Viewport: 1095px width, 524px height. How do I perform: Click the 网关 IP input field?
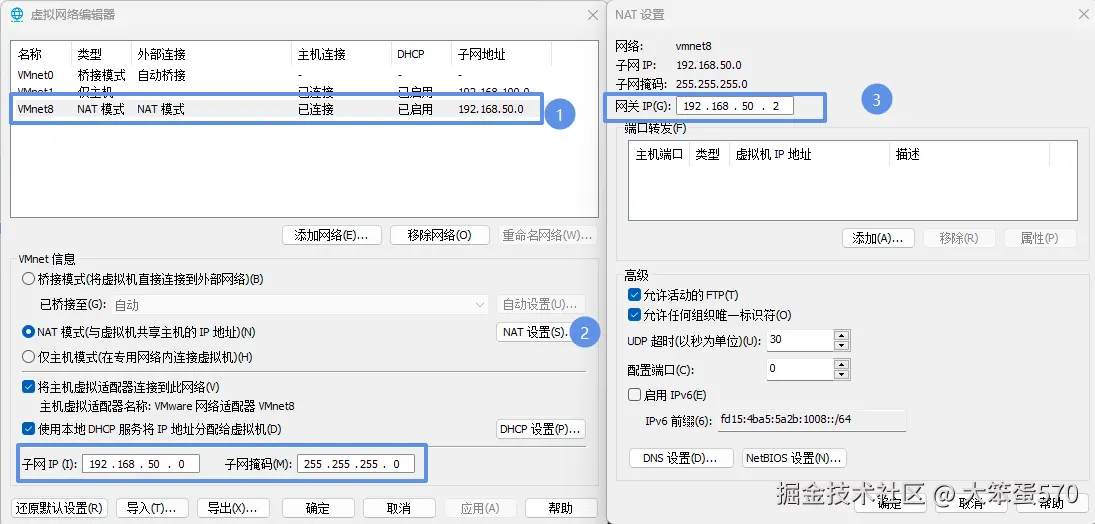[x=735, y=107]
